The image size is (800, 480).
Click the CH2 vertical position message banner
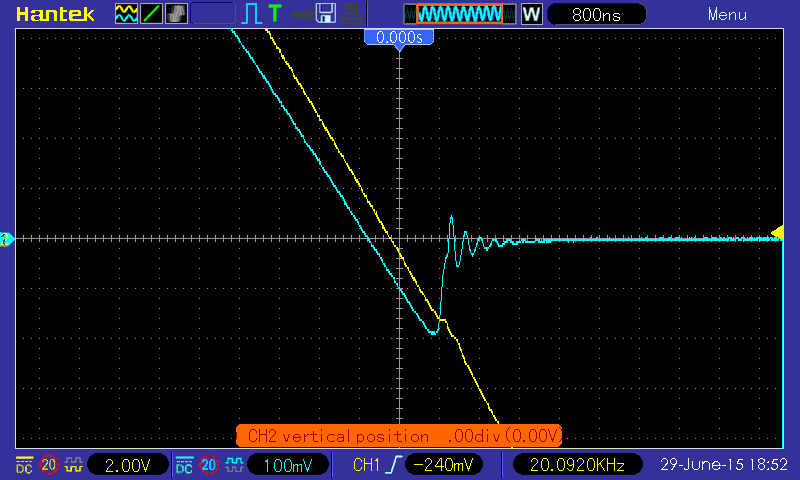click(399, 436)
